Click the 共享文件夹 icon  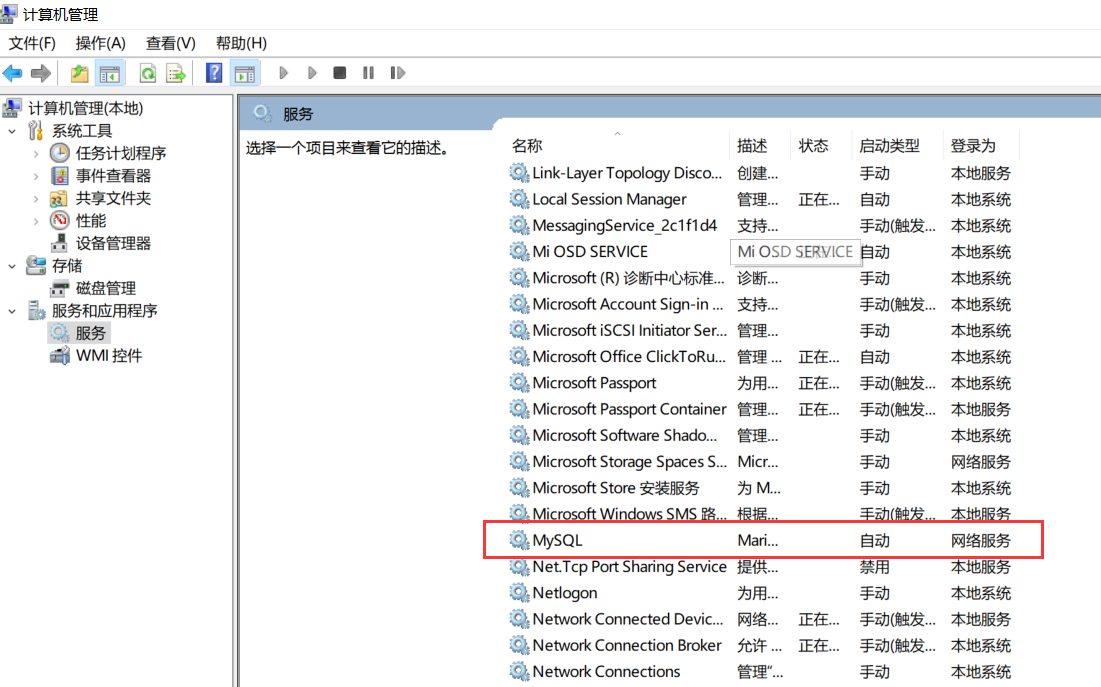click(59, 198)
